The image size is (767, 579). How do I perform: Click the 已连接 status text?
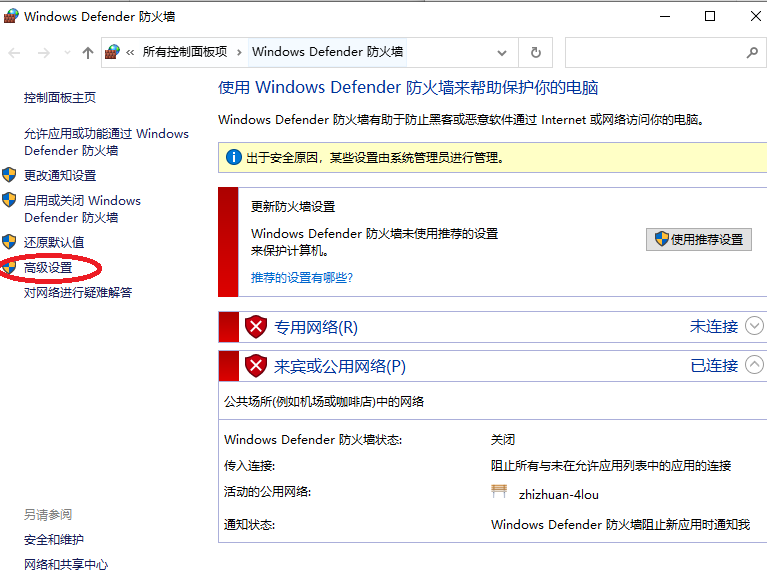pyautogui.click(x=714, y=365)
